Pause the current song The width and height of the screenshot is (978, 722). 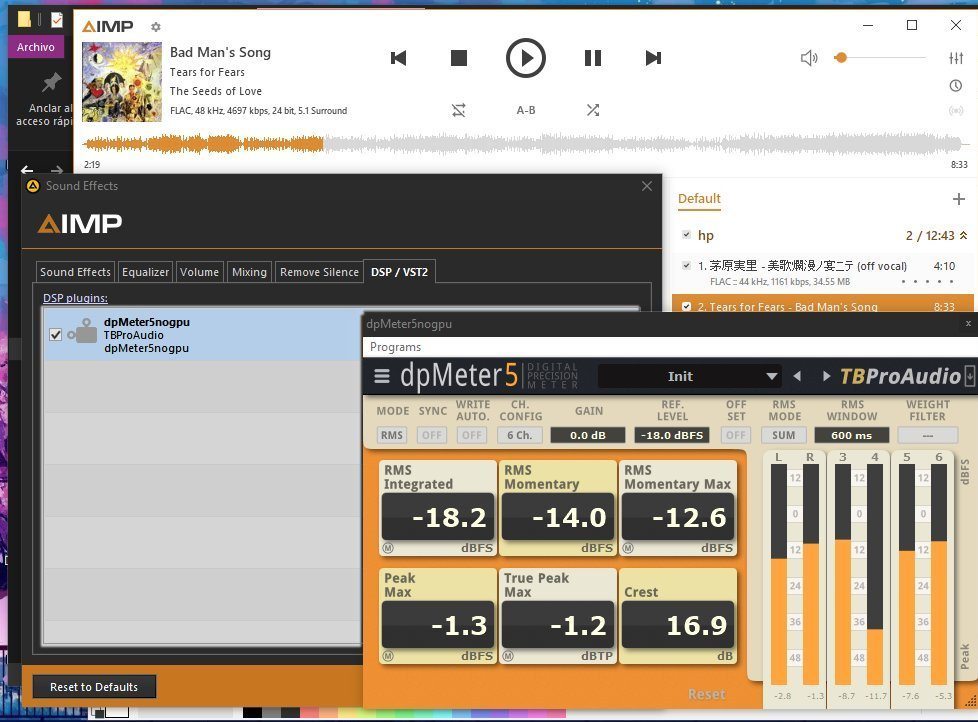click(x=593, y=58)
